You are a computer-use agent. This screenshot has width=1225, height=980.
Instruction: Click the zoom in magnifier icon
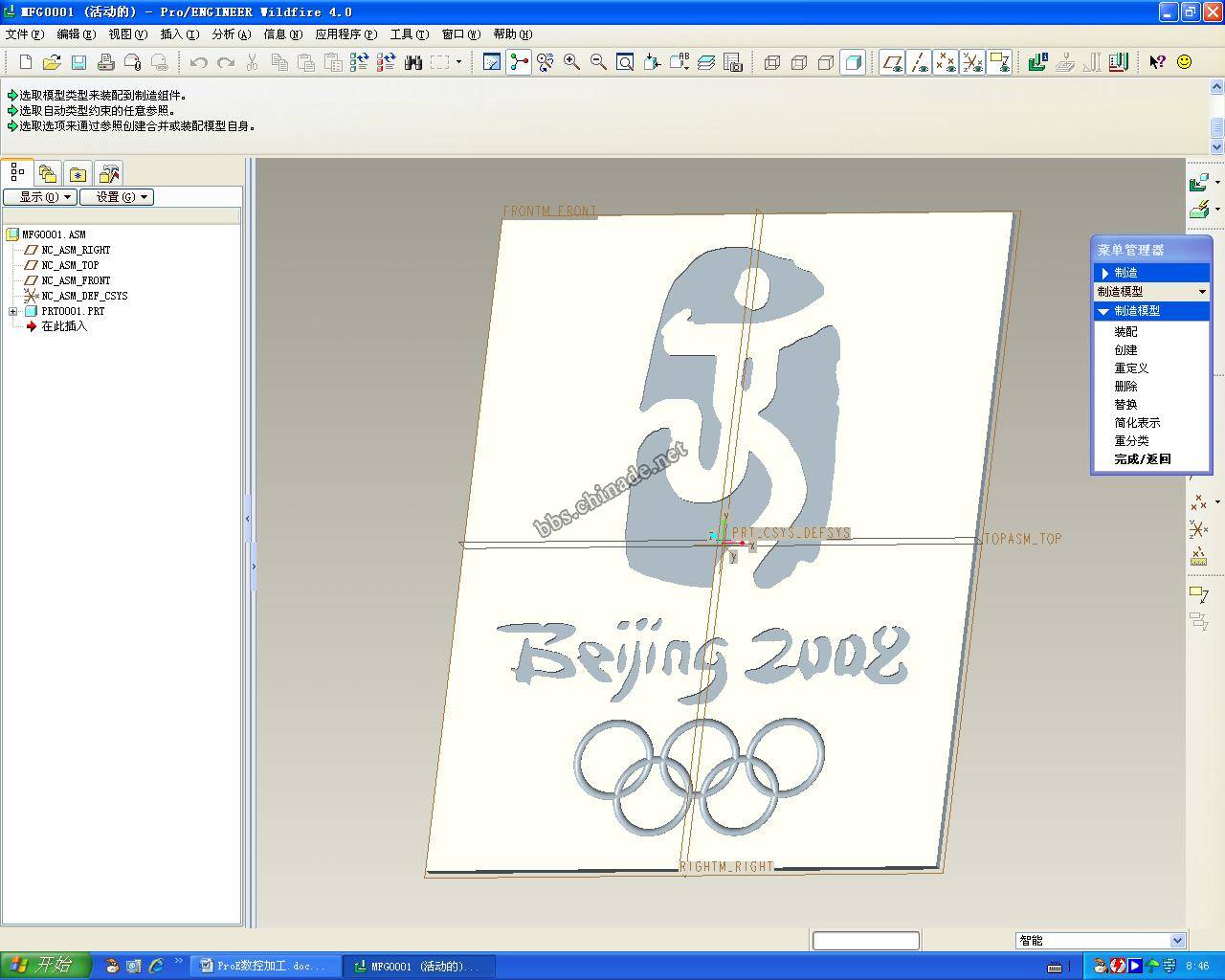click(571, 62)
